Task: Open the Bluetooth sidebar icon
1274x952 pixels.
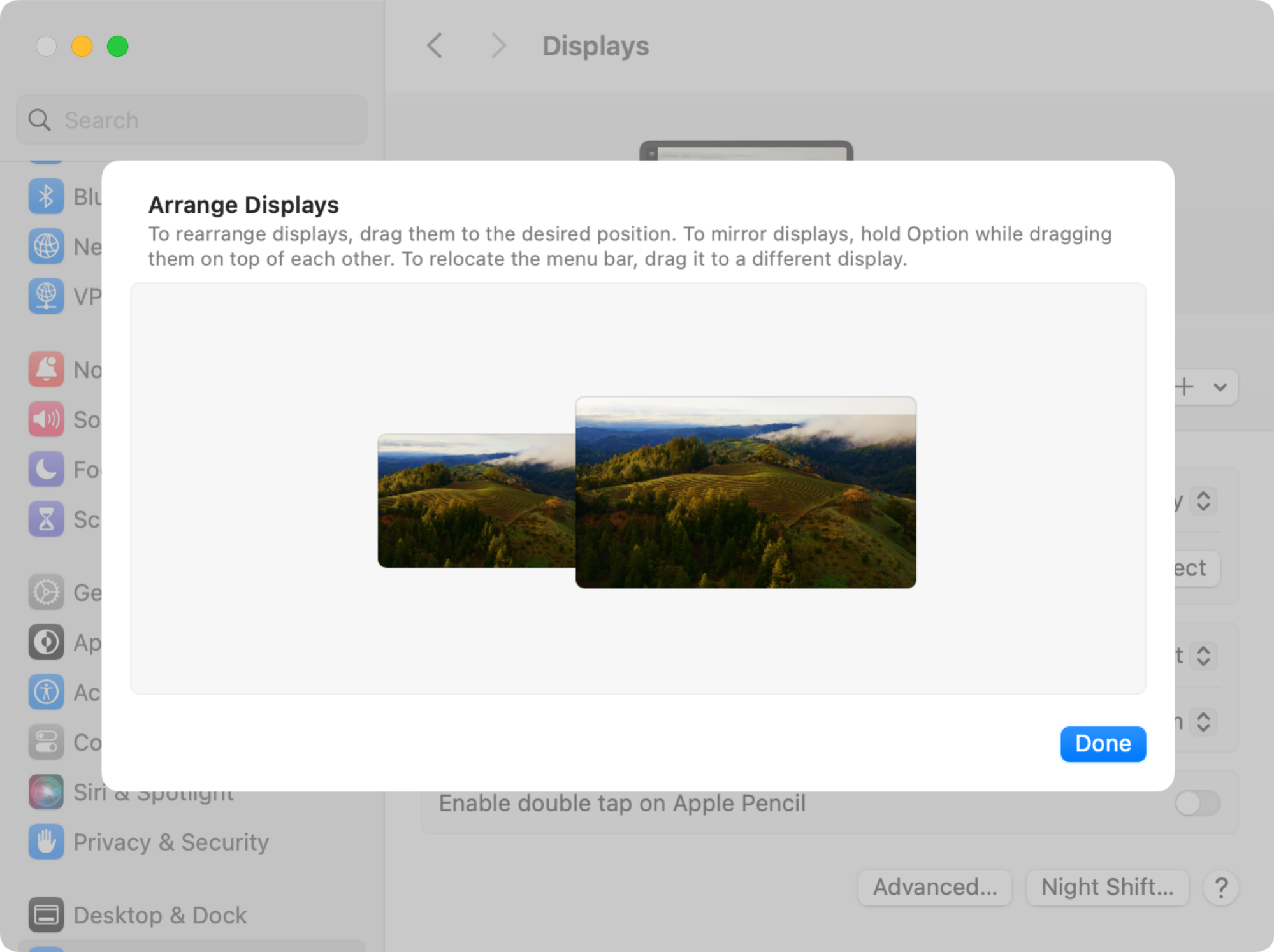Action: [46, 197]
